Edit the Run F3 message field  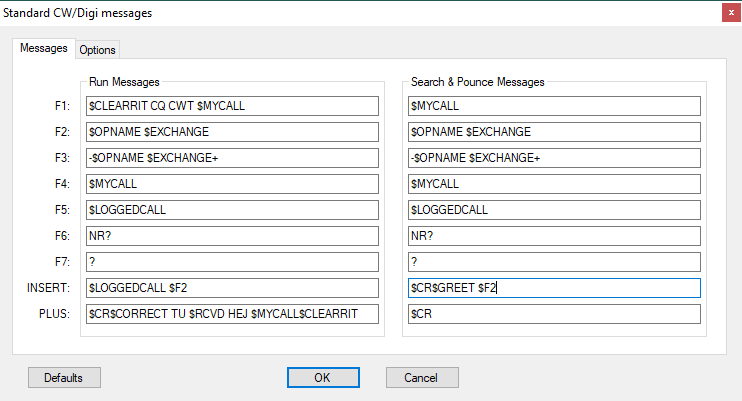(232, 158)
